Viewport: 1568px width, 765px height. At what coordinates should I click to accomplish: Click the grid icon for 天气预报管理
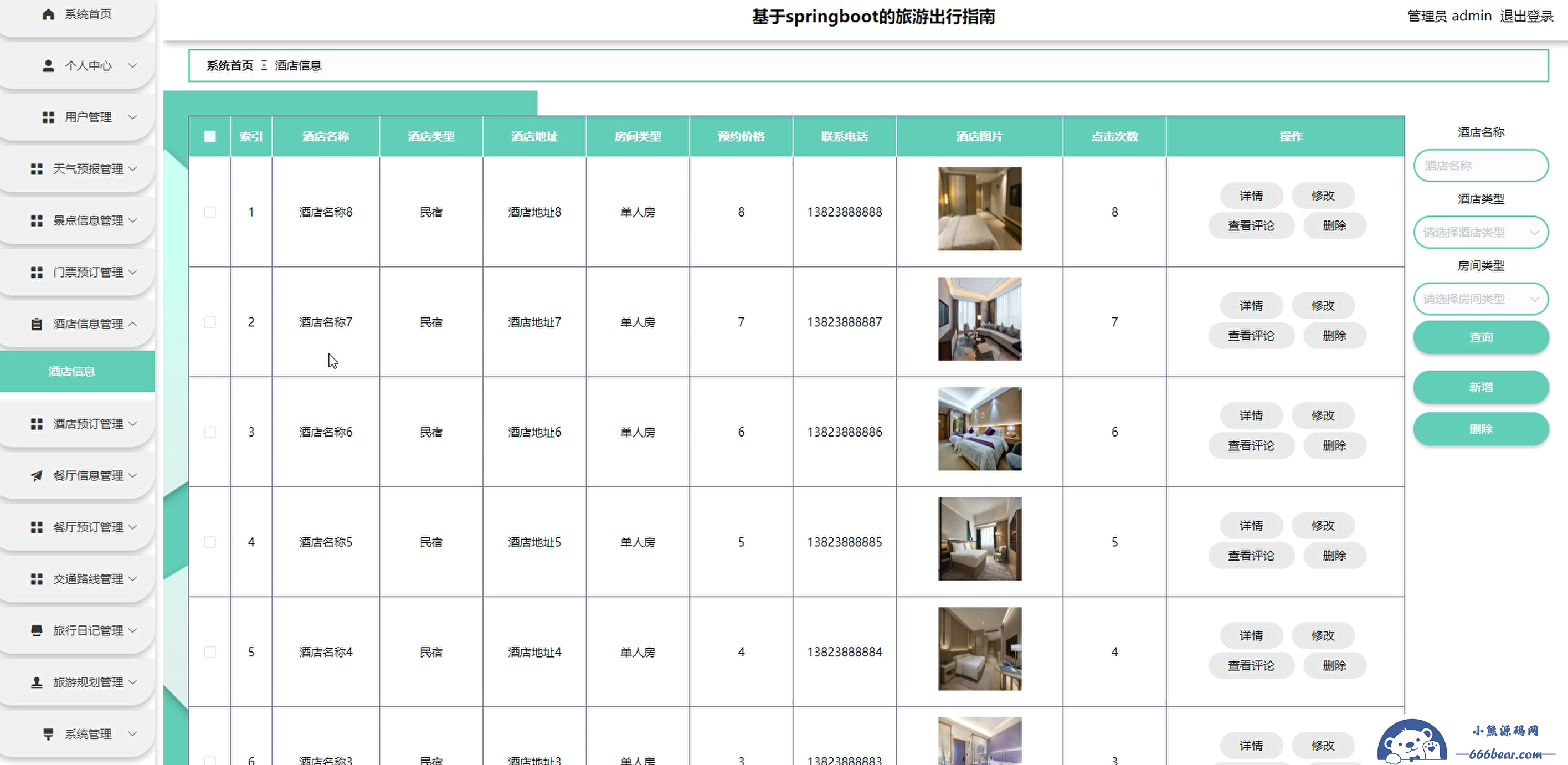pyautogui.click(x=37, y=169)
